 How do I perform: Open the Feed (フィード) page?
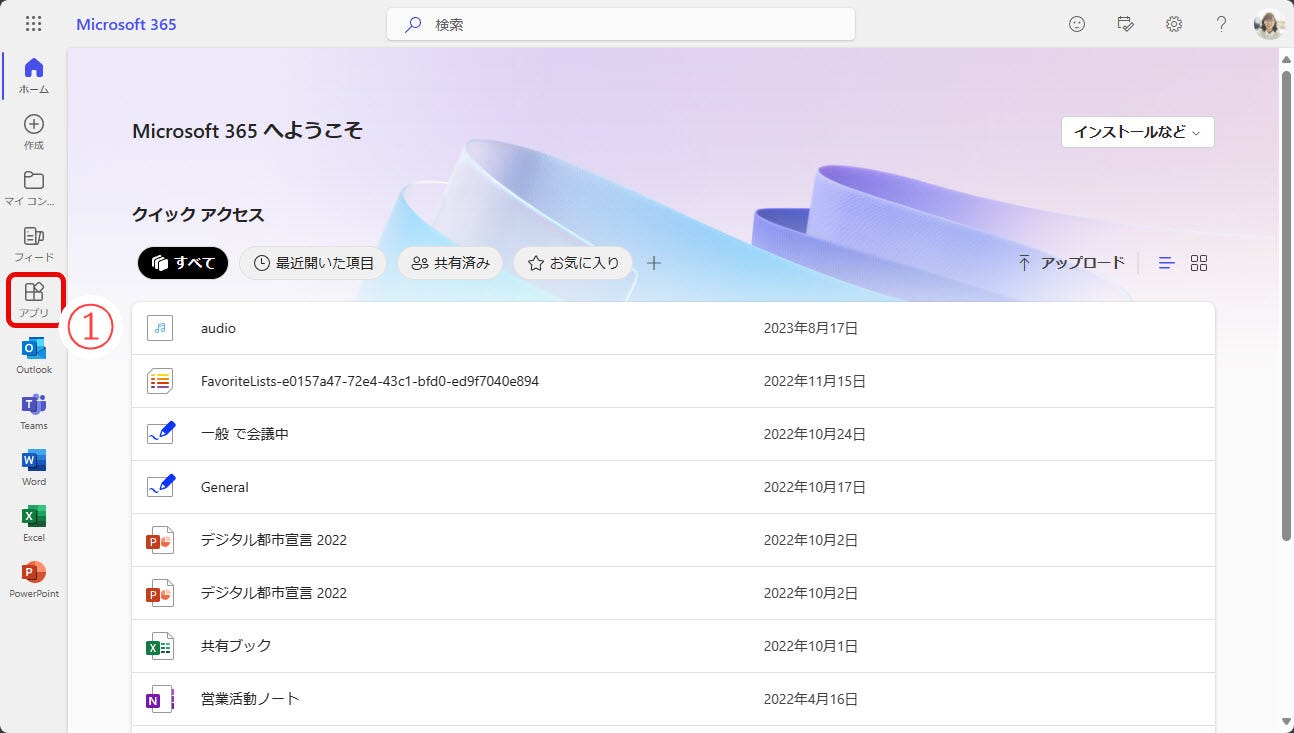click(x=34, y=244)
